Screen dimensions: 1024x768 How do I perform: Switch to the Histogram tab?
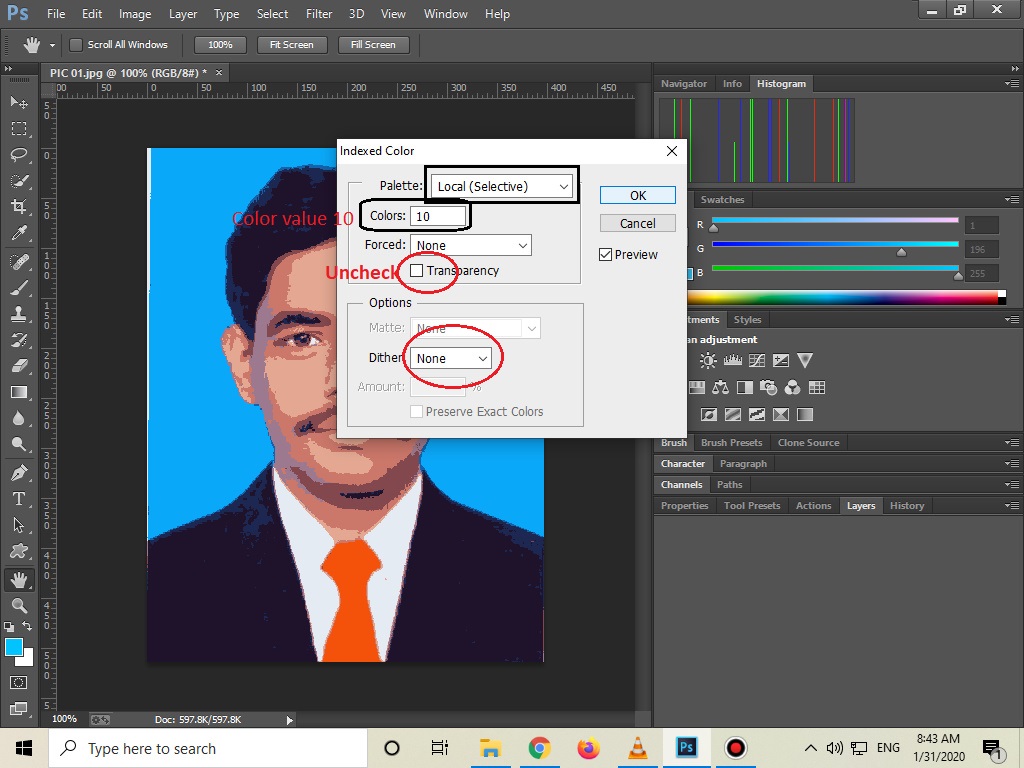[x=781, y=83]
